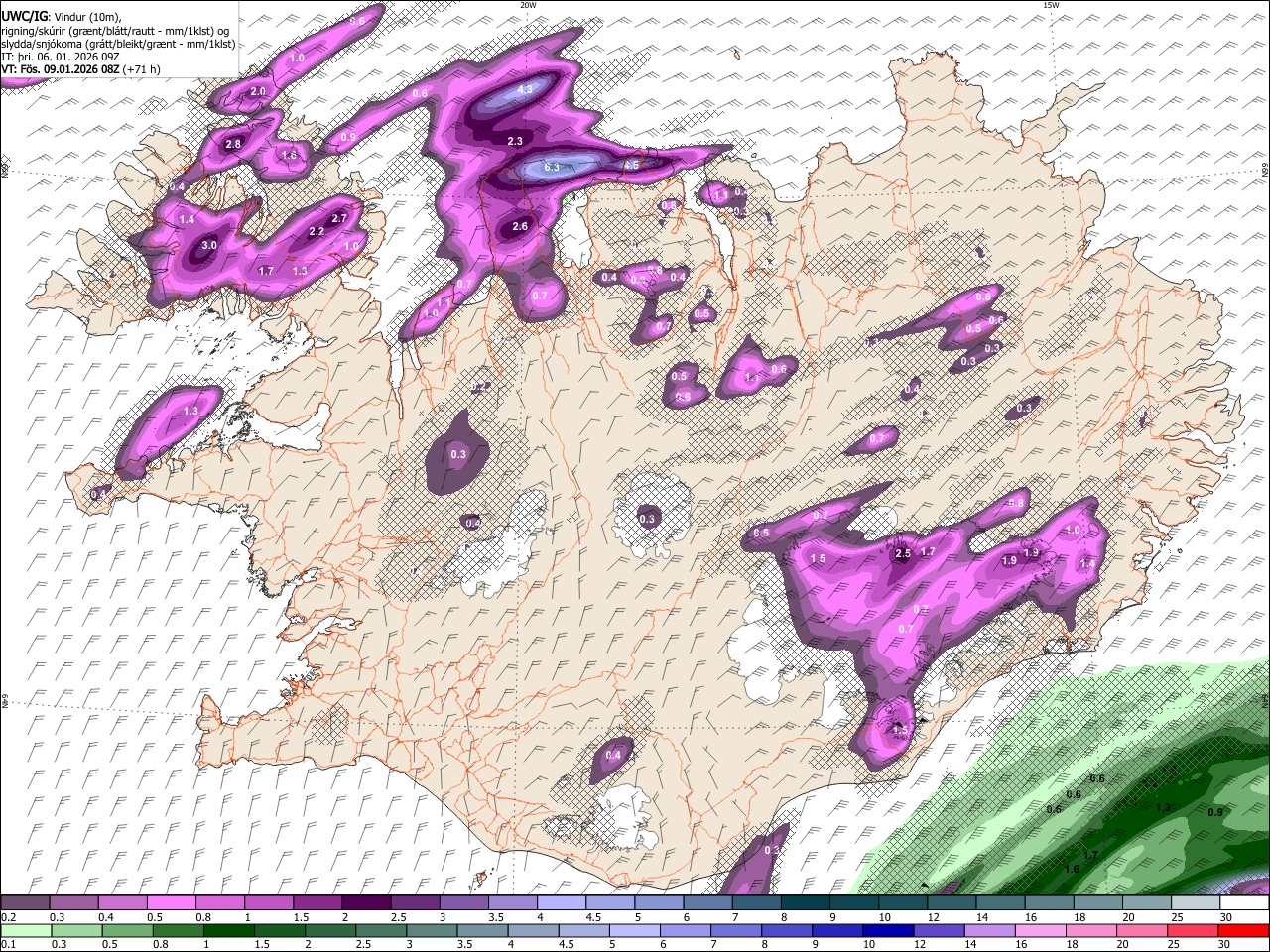Click the "2.6" snowfall value on map
Viewport: 1270px width, 952px height.
click(520, 227)
